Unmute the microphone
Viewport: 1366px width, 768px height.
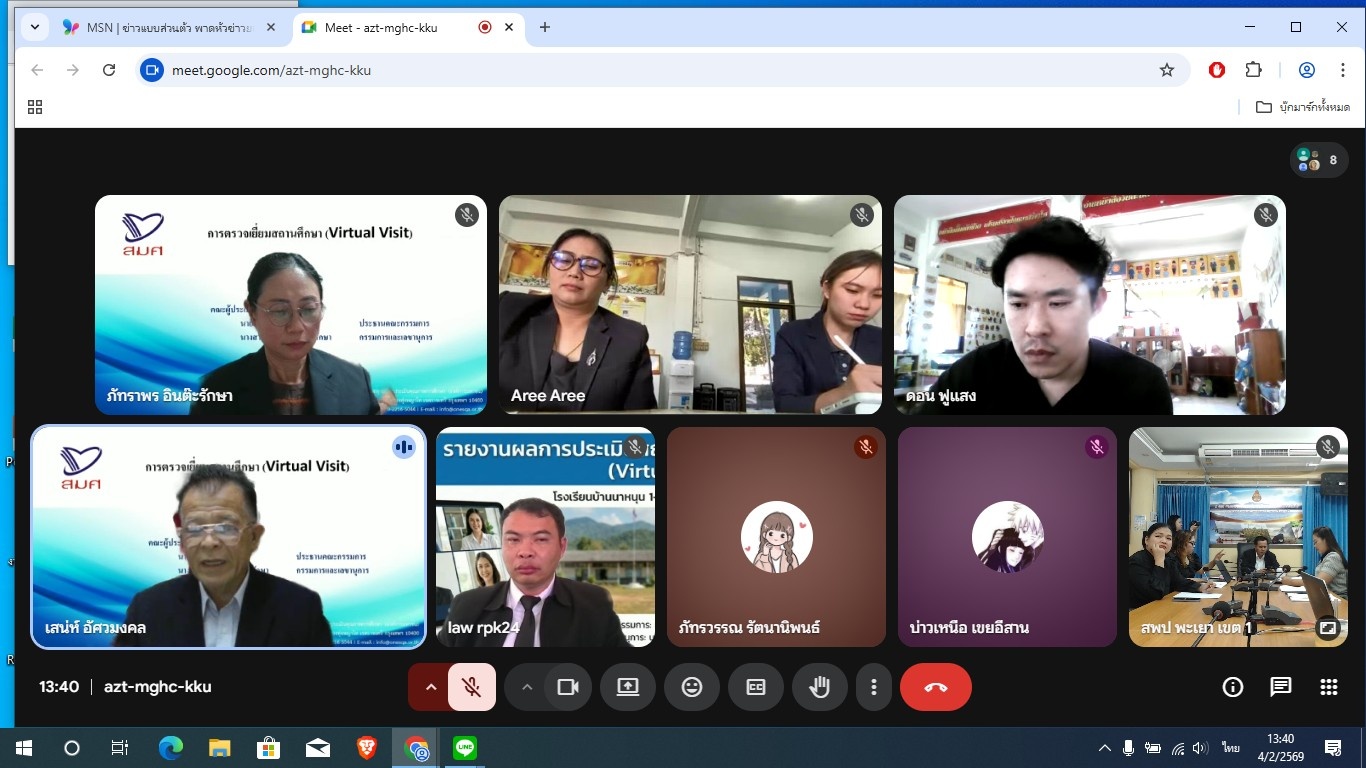click(471, 687)
